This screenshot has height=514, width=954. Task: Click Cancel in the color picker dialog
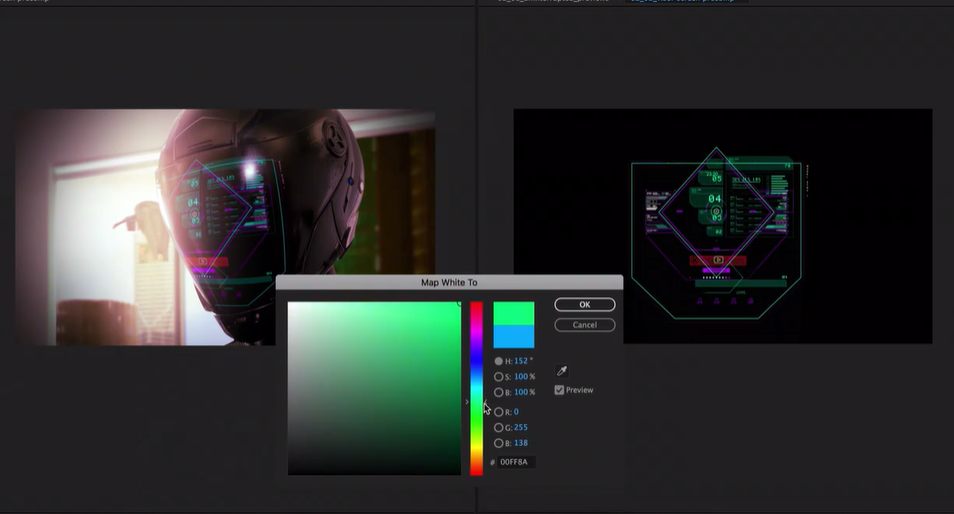click(x=584, y=325)
